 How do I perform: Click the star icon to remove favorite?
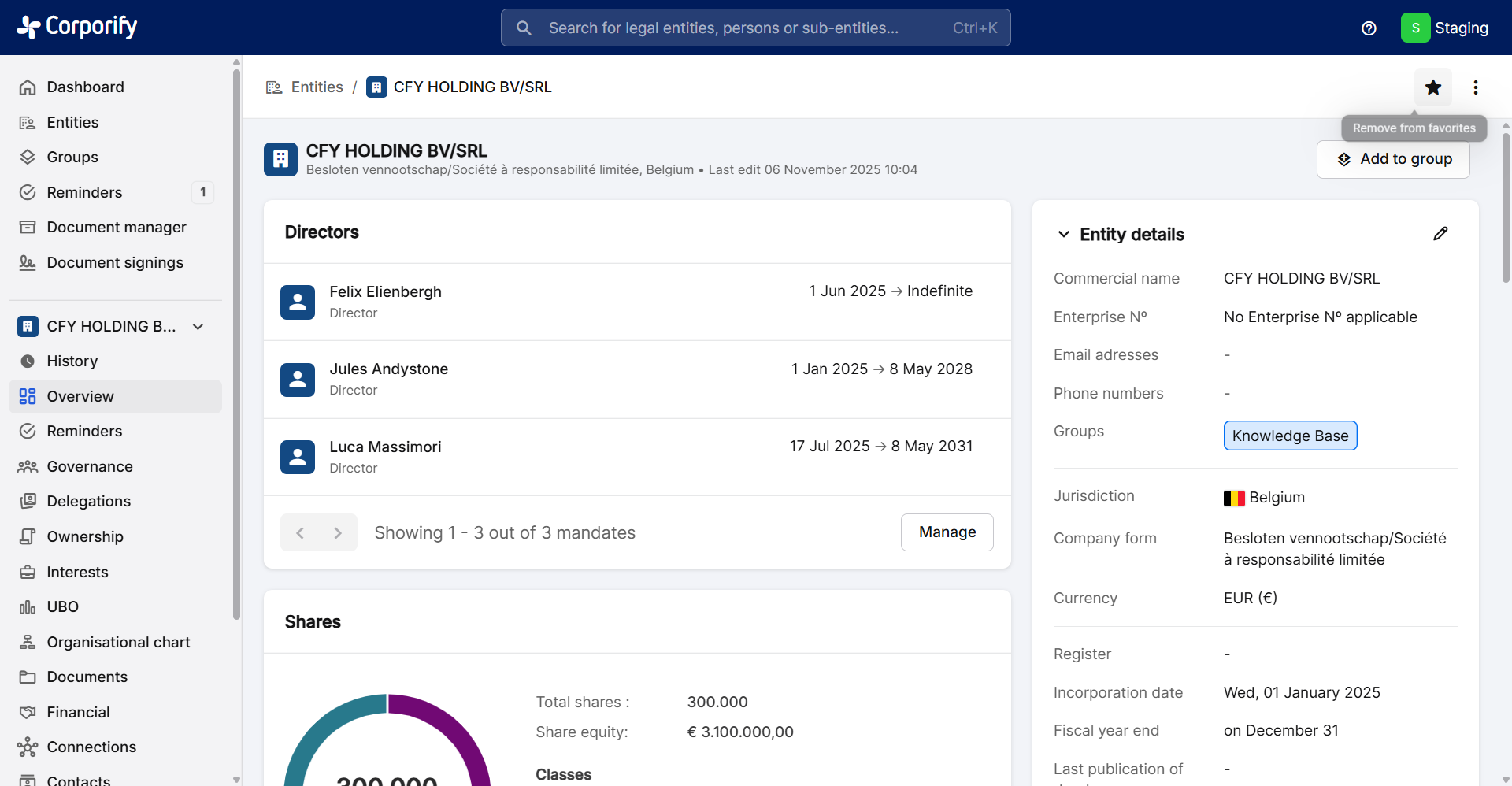(1432, 87)
